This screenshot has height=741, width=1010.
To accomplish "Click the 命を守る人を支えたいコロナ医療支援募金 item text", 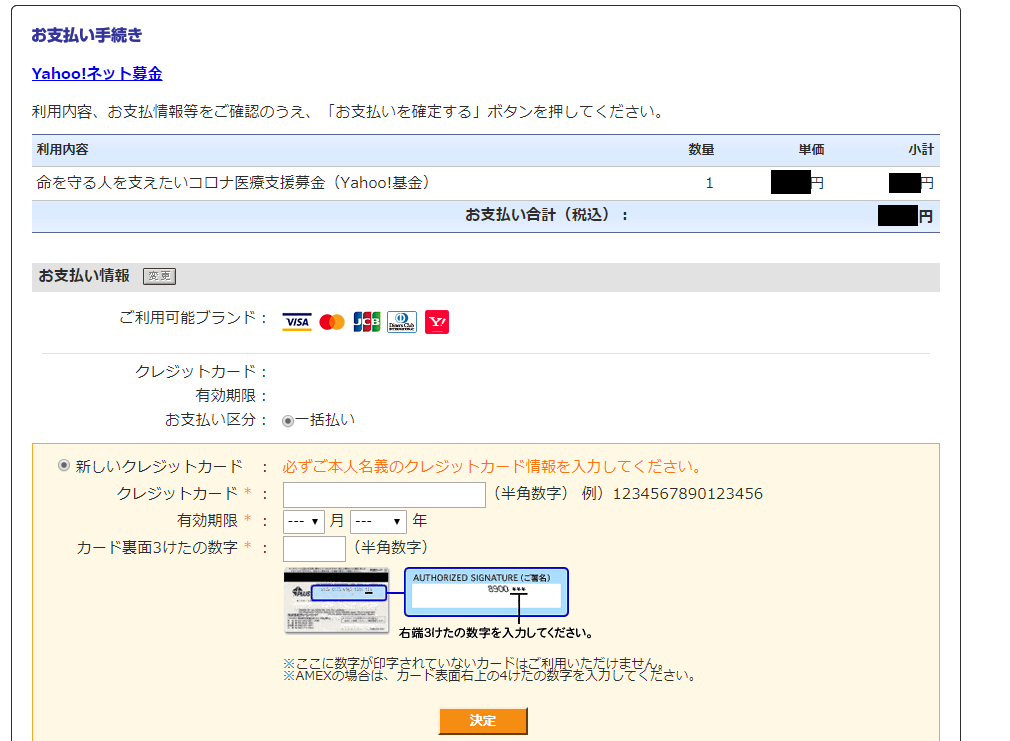I will [233, 183].
